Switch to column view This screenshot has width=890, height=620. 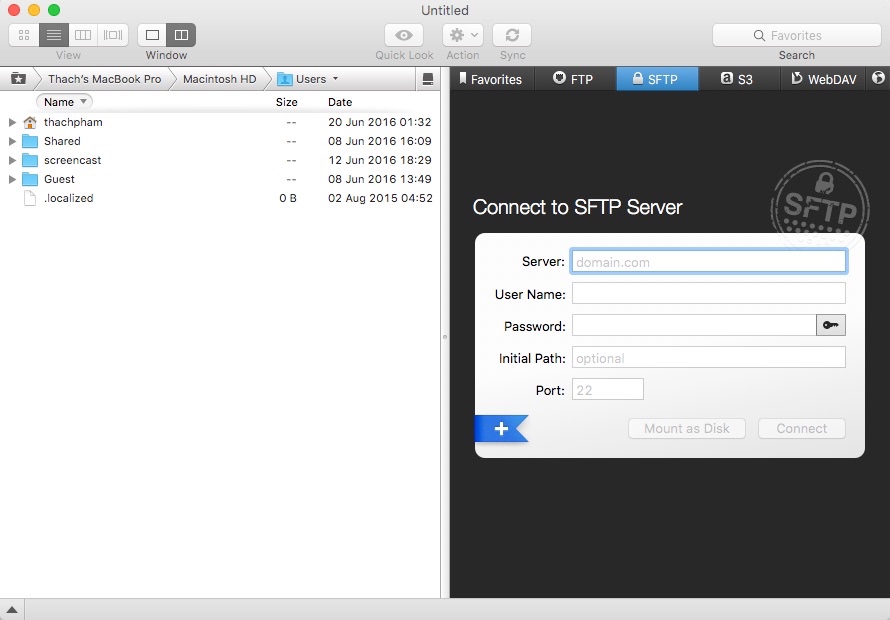(83, 34)
